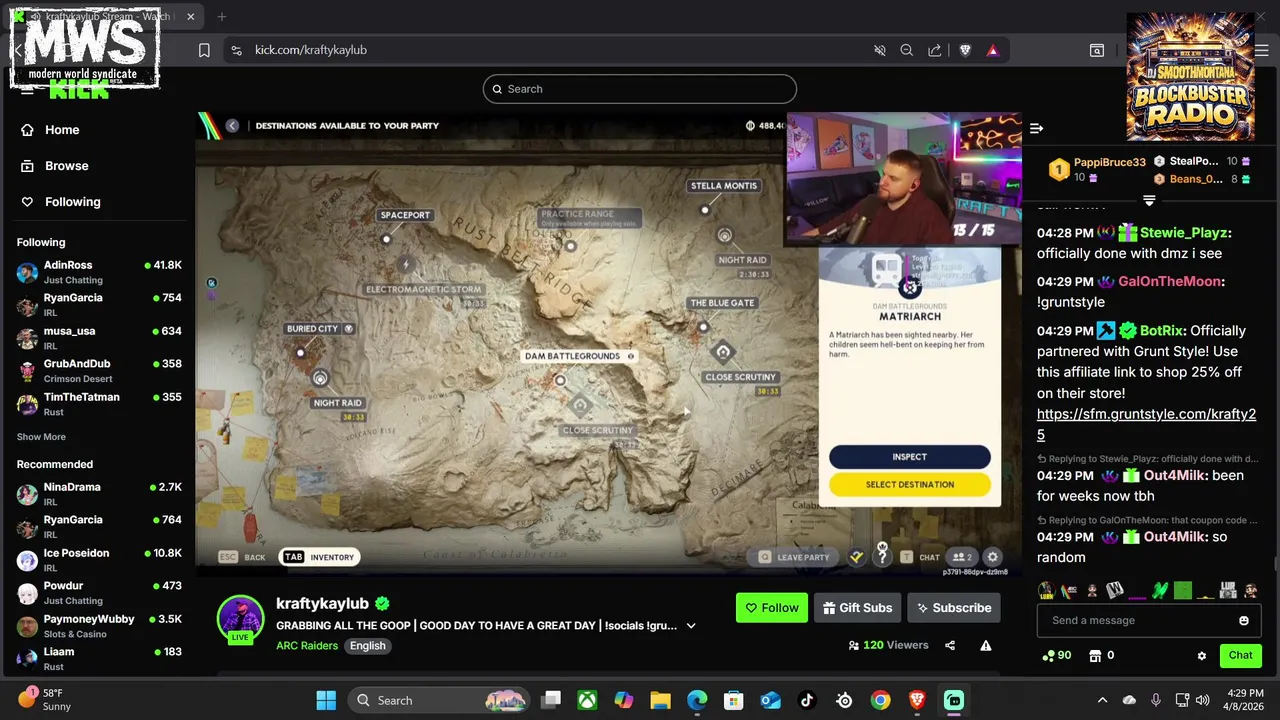The width and height of the screenshot is (1280, 720).
Task: Subscribe to kraftykaylub
Action: tap(953, 608)
